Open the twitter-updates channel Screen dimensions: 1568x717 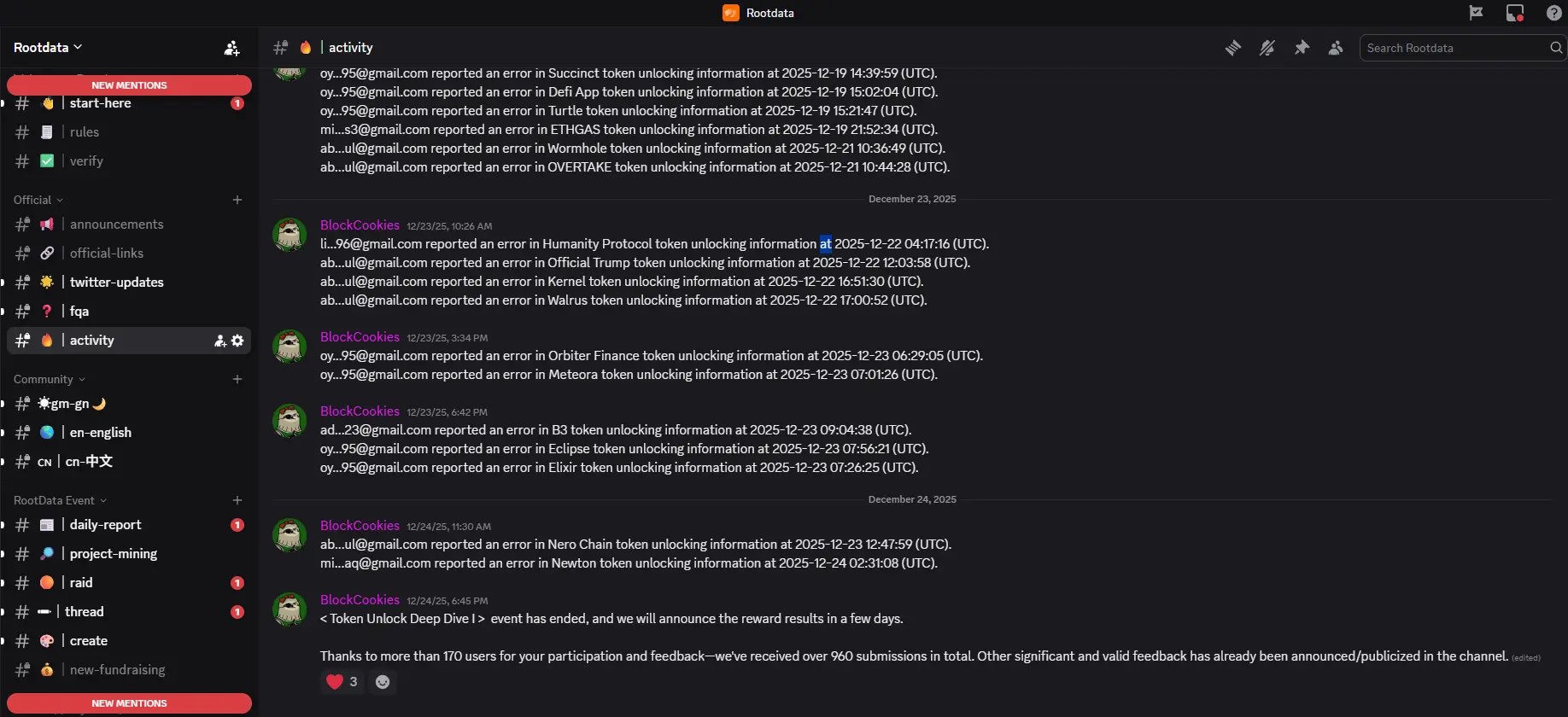[118, 282]
